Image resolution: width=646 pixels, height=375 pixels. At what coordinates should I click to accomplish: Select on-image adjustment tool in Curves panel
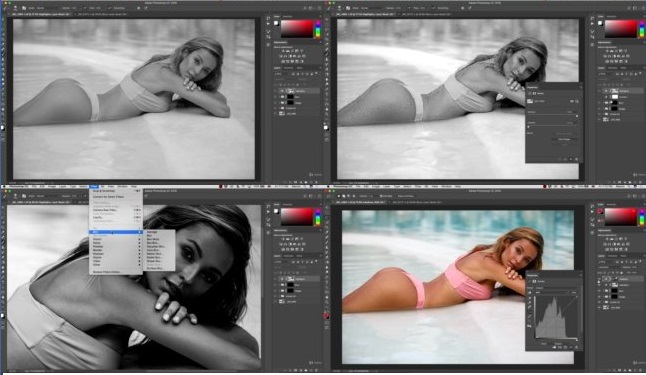(x=530, y=293)
